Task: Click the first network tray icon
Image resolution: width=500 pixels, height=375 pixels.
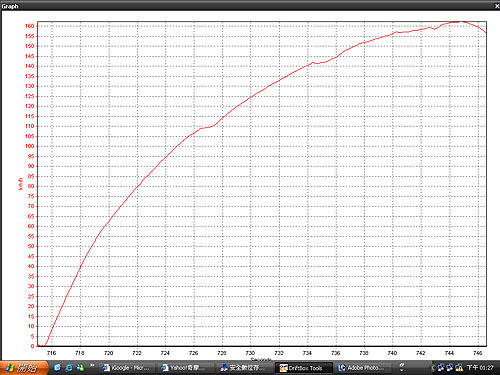Action: coord(441,368)
